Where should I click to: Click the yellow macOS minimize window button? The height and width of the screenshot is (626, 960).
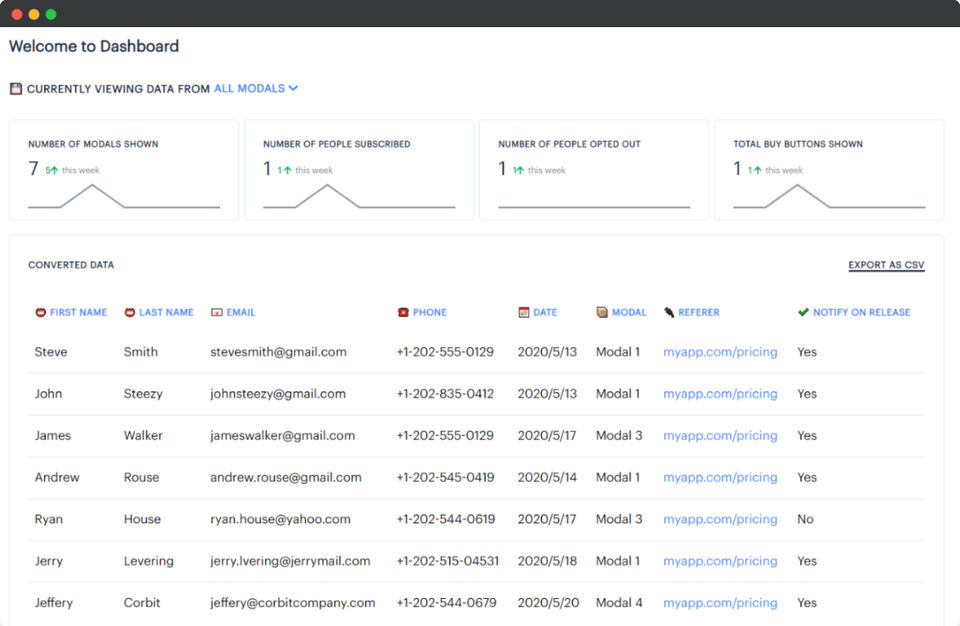point(34,14)
